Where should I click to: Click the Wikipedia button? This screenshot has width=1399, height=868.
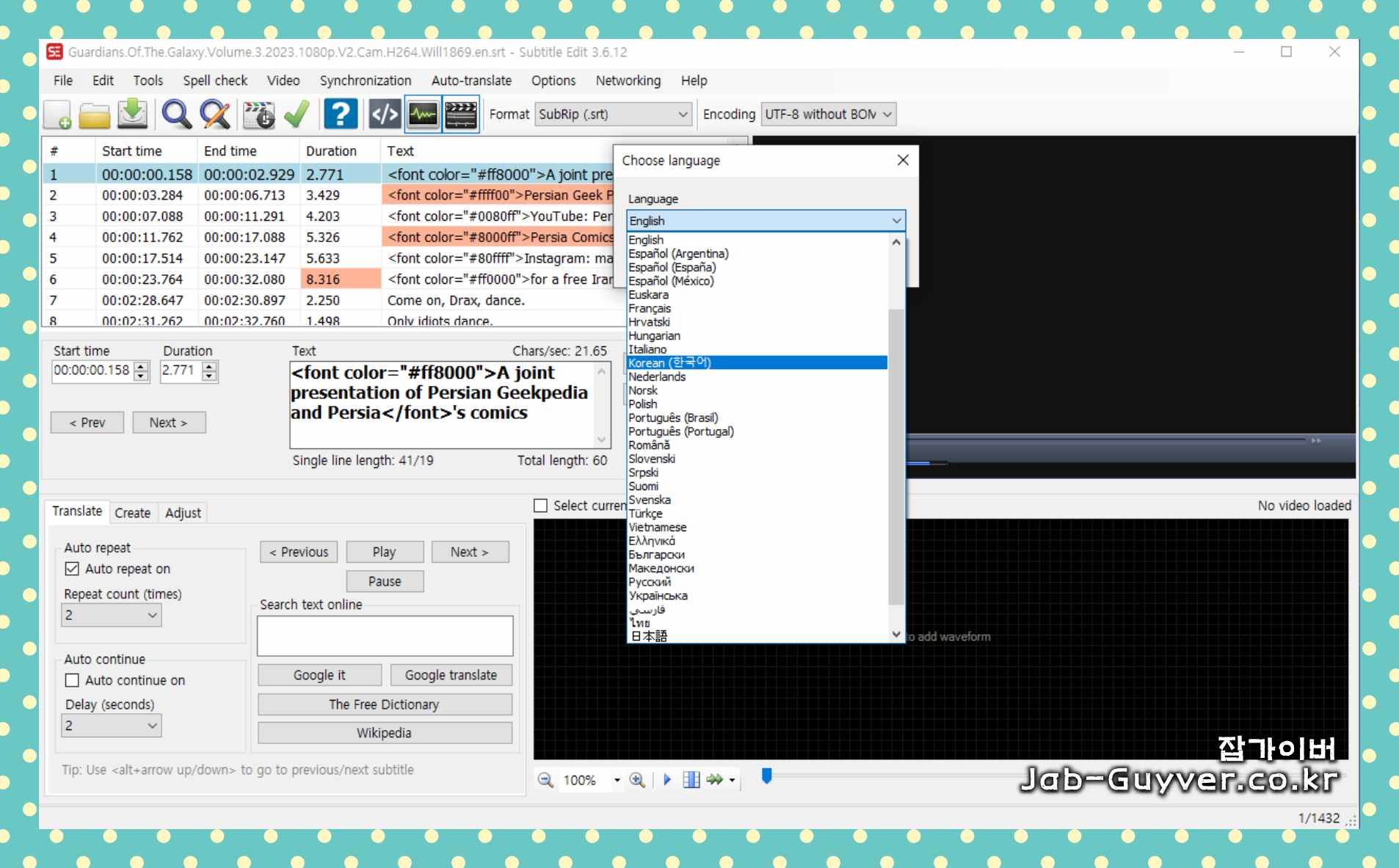coord(385,733)
